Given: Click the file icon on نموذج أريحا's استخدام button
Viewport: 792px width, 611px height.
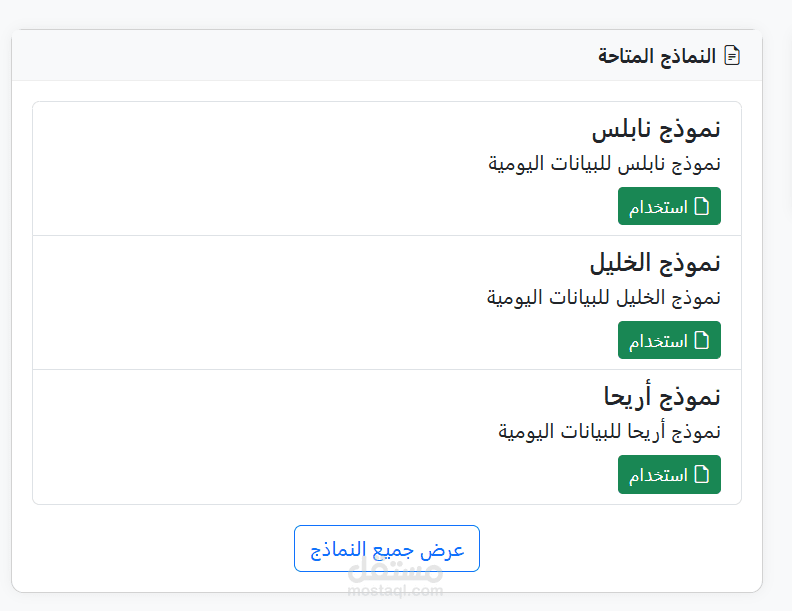Looking at the screenshot, I should tap(702, 475).
